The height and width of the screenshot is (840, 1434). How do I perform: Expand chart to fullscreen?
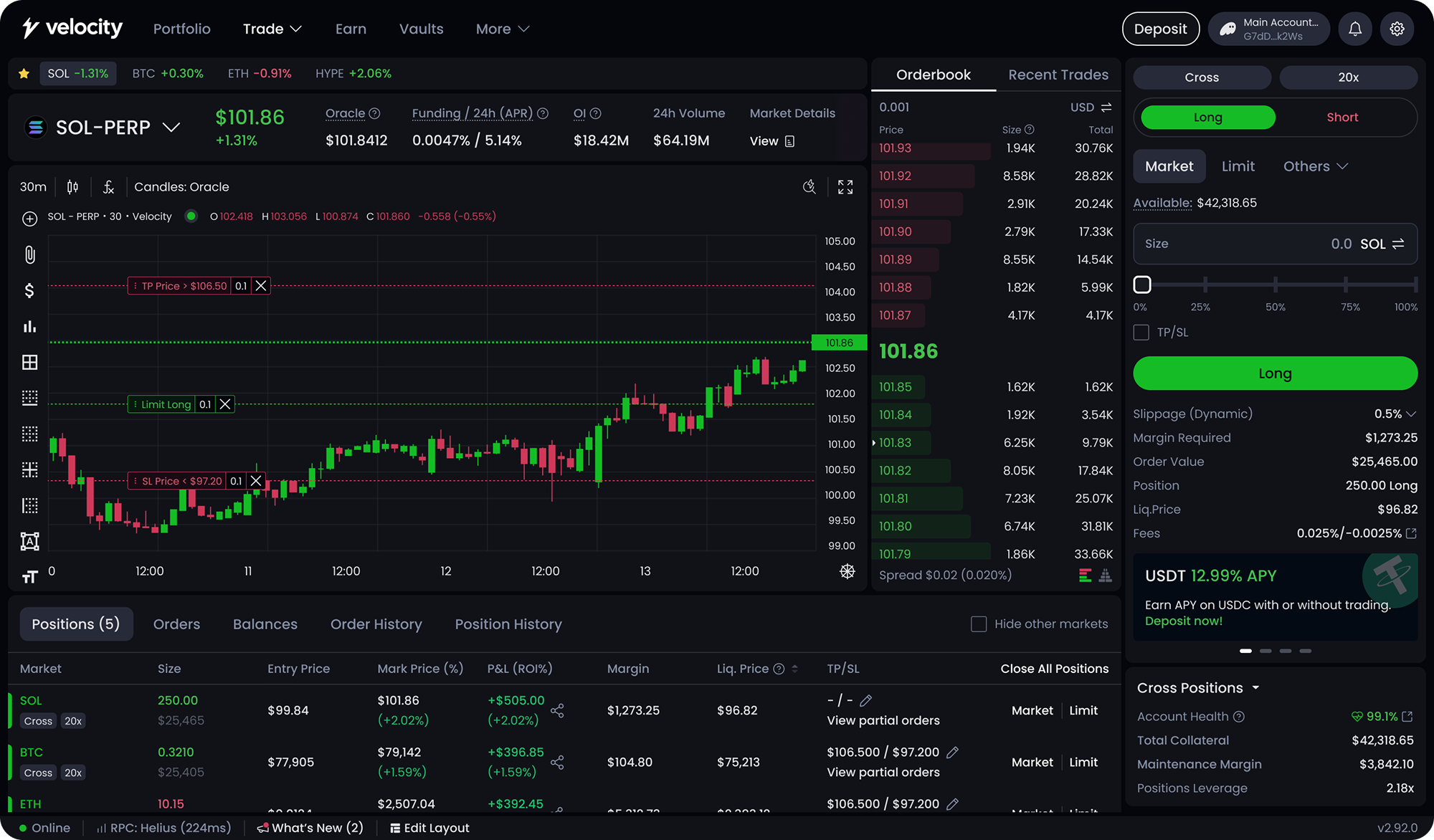click(x=845, y=187)
